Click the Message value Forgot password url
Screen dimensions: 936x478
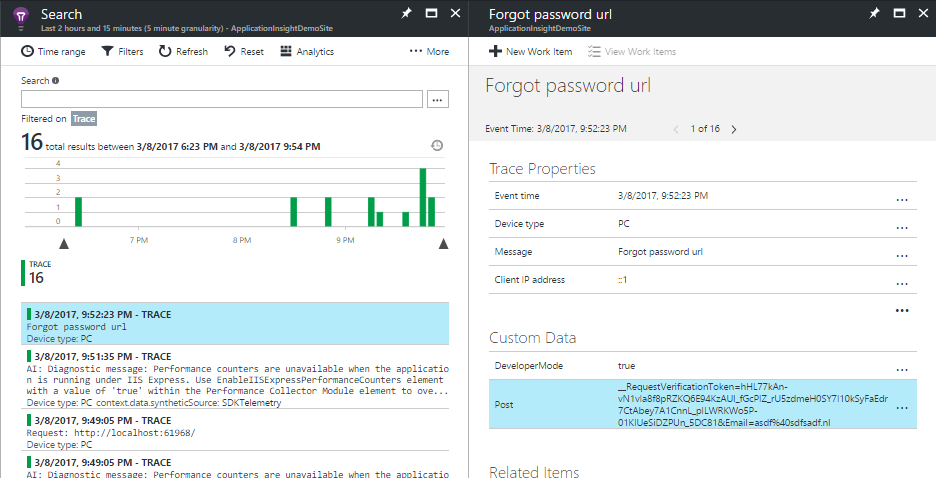[x=660, y=252]
